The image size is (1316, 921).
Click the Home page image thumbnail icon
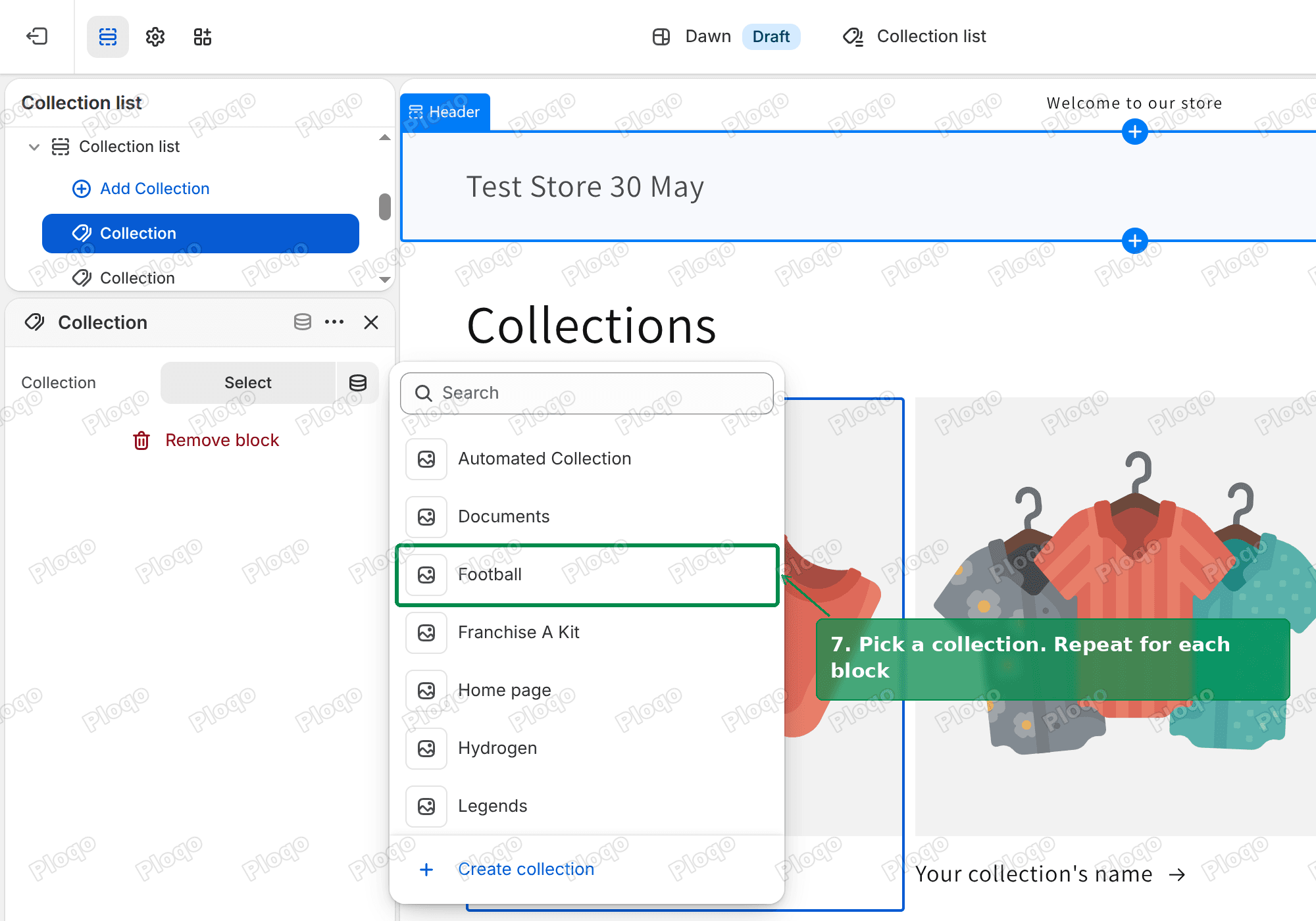(x=426, y=690)
